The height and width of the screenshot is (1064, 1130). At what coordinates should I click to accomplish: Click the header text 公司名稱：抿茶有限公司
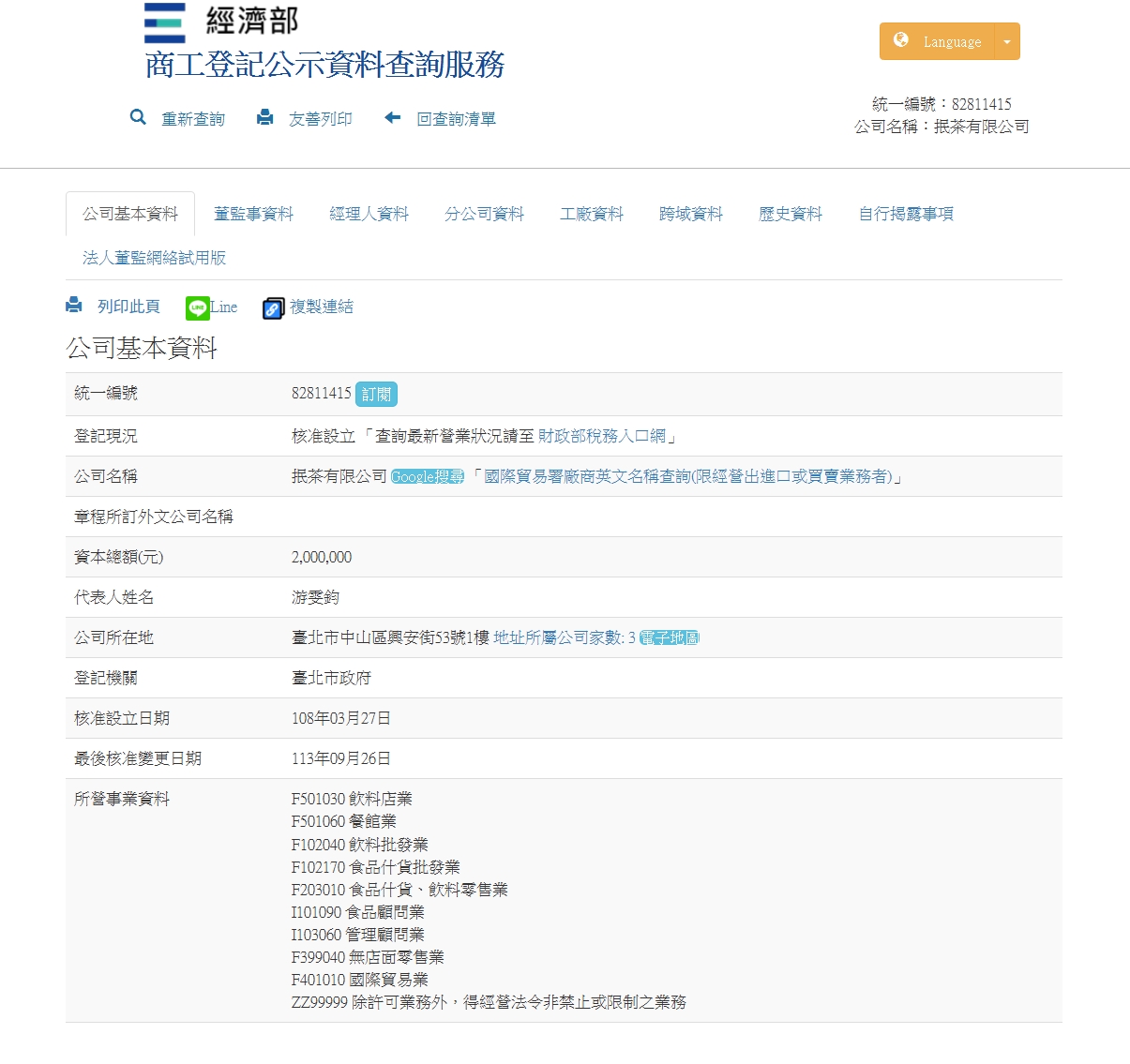pos(942,127)
